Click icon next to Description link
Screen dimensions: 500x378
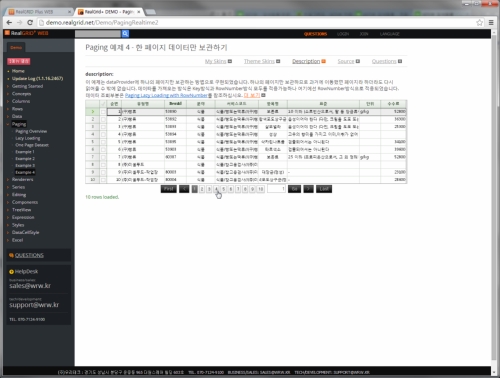[x=323, y=61]
